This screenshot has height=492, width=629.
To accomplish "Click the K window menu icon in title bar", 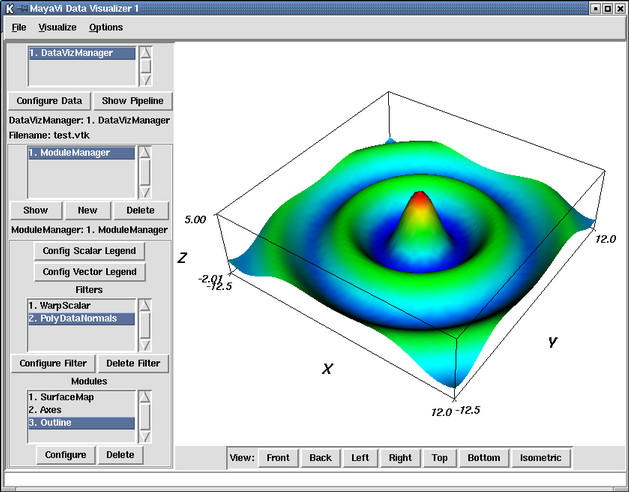I will pyautogui.click(x=9, y=8).
